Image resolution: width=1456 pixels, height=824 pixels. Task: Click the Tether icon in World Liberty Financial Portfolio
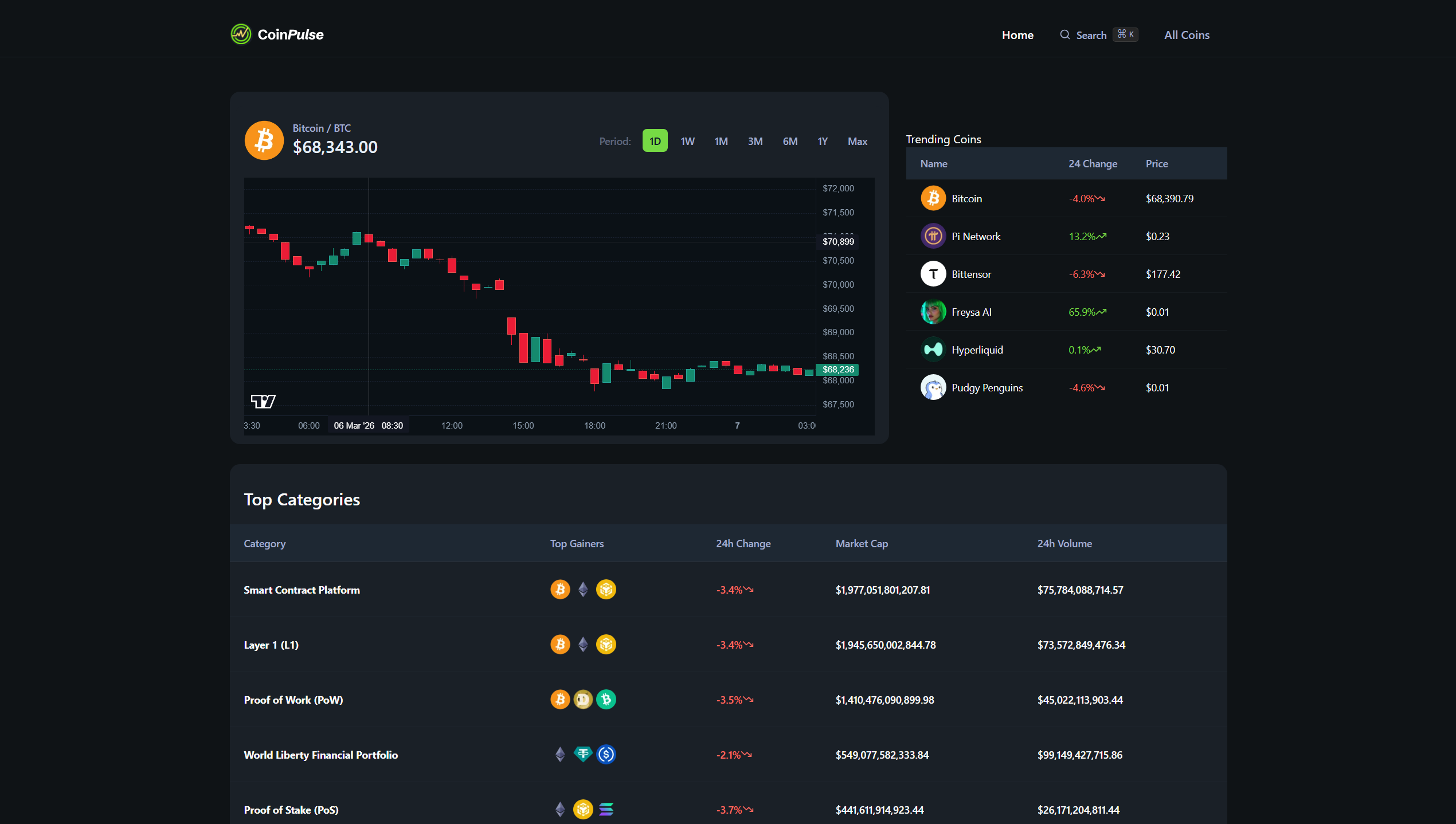[583, 754]
